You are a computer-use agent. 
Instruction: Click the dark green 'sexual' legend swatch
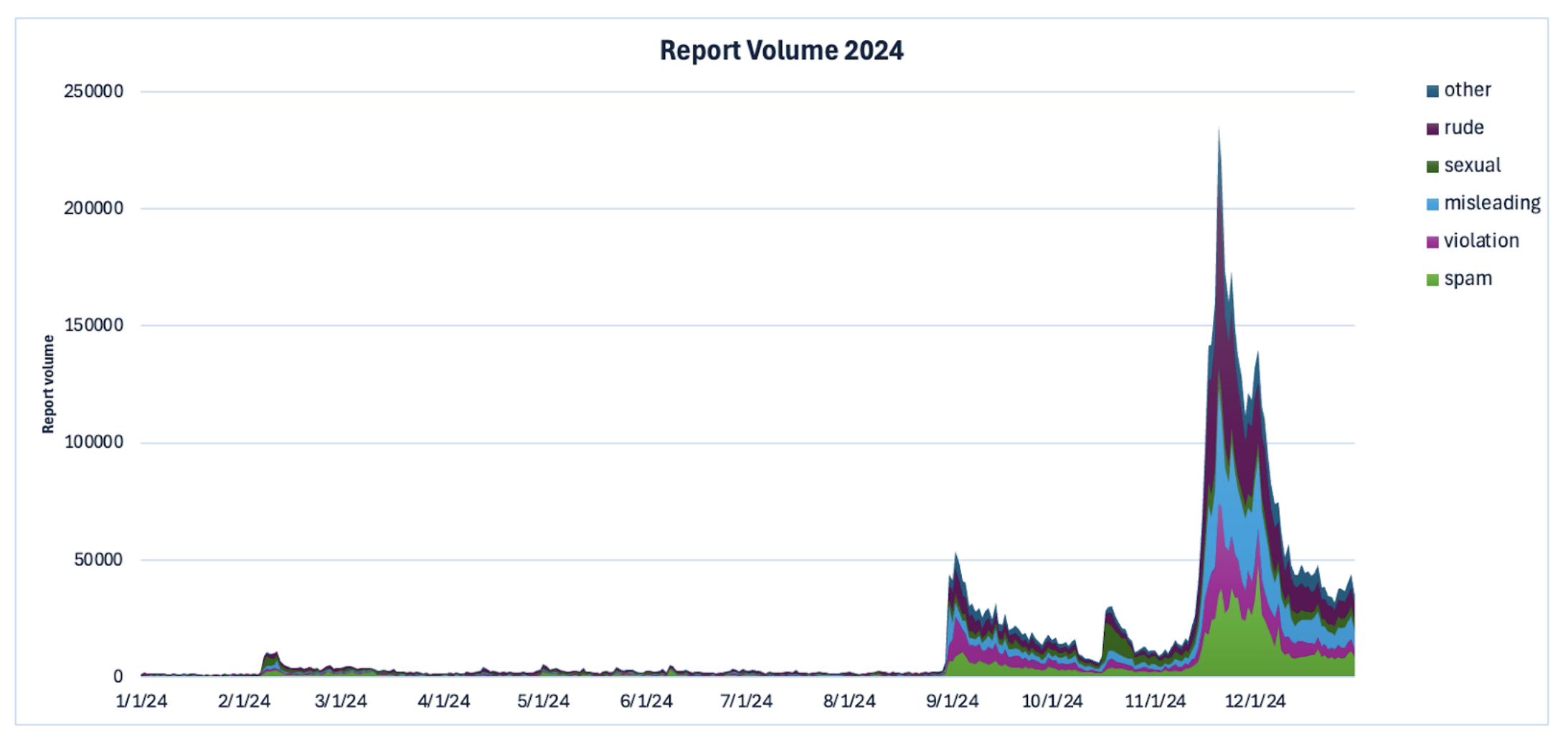pyautogui.click(x=1433, y=165)
